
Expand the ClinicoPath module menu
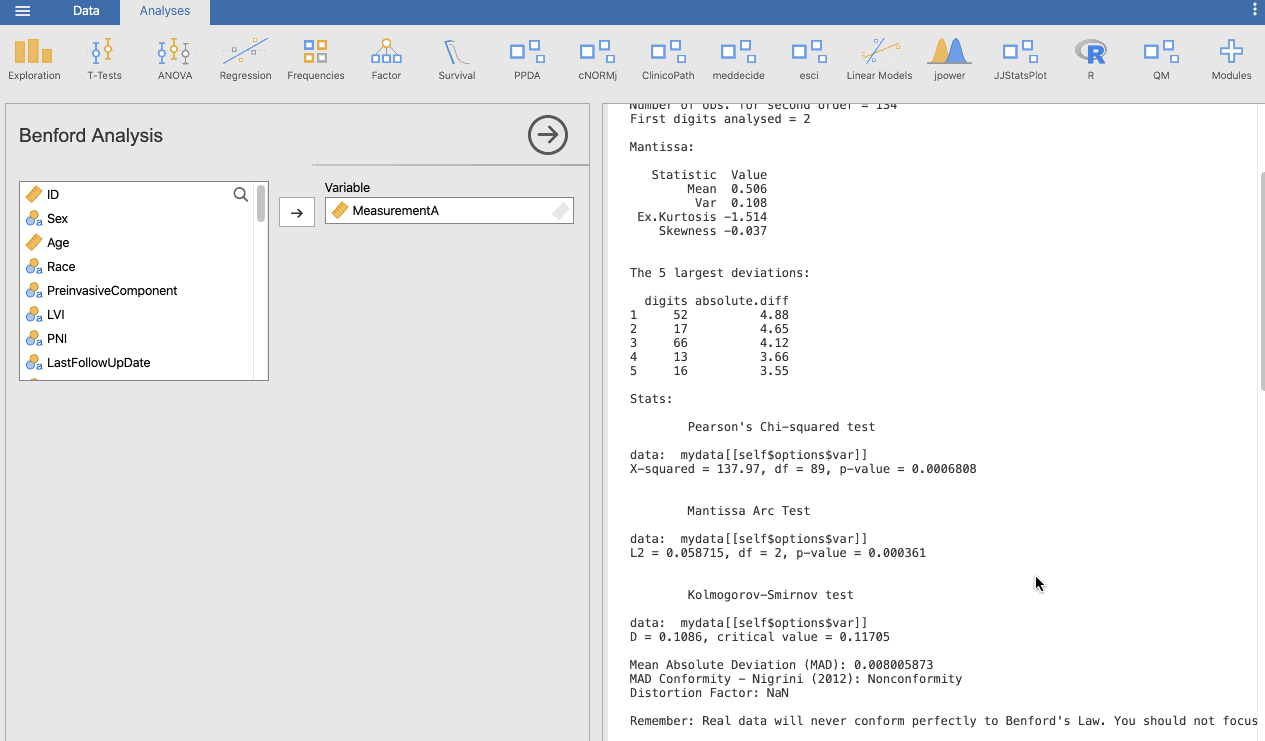pyautogui.click(x=668, y=59)
